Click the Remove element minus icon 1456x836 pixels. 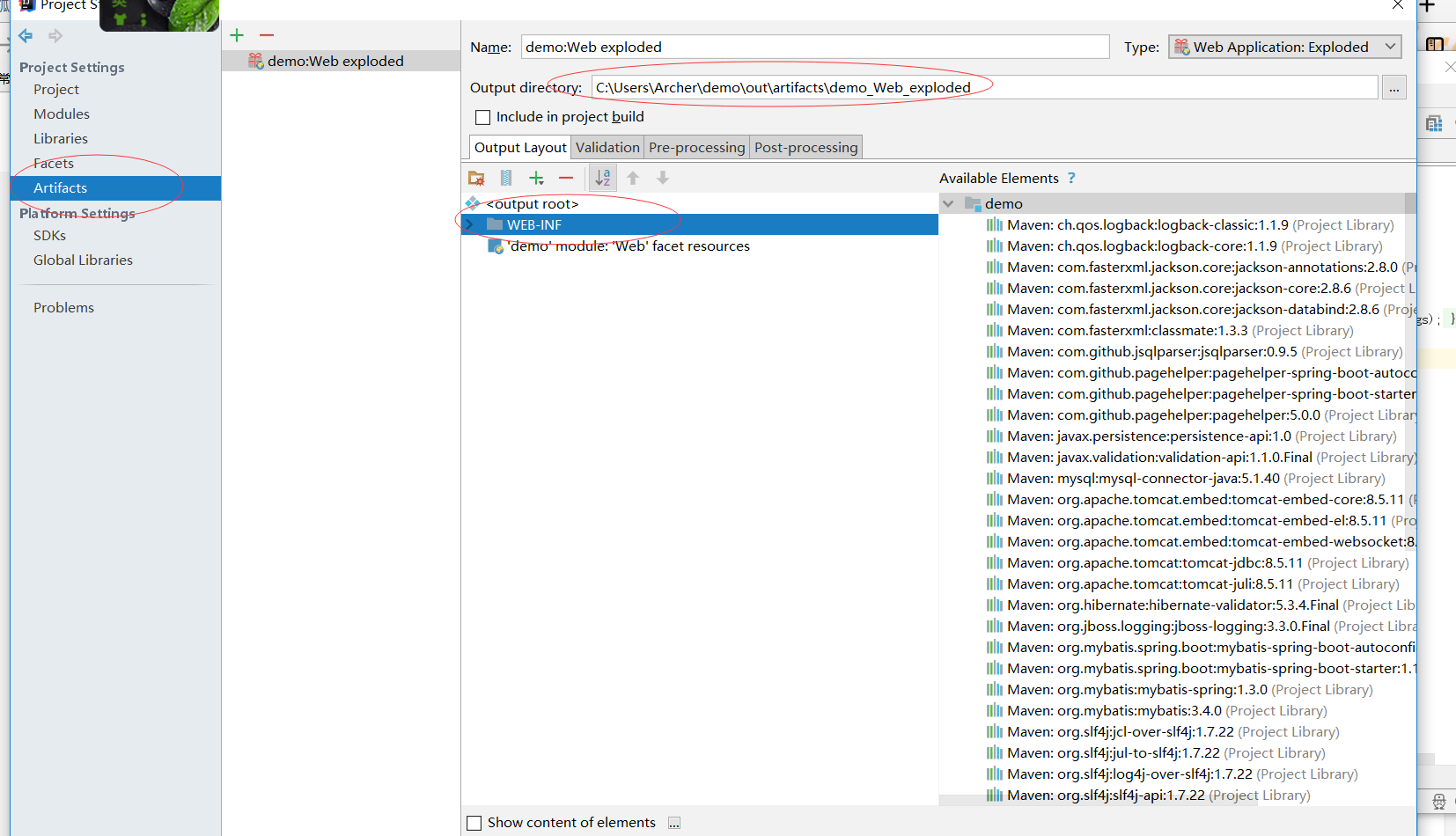(566, 177)
